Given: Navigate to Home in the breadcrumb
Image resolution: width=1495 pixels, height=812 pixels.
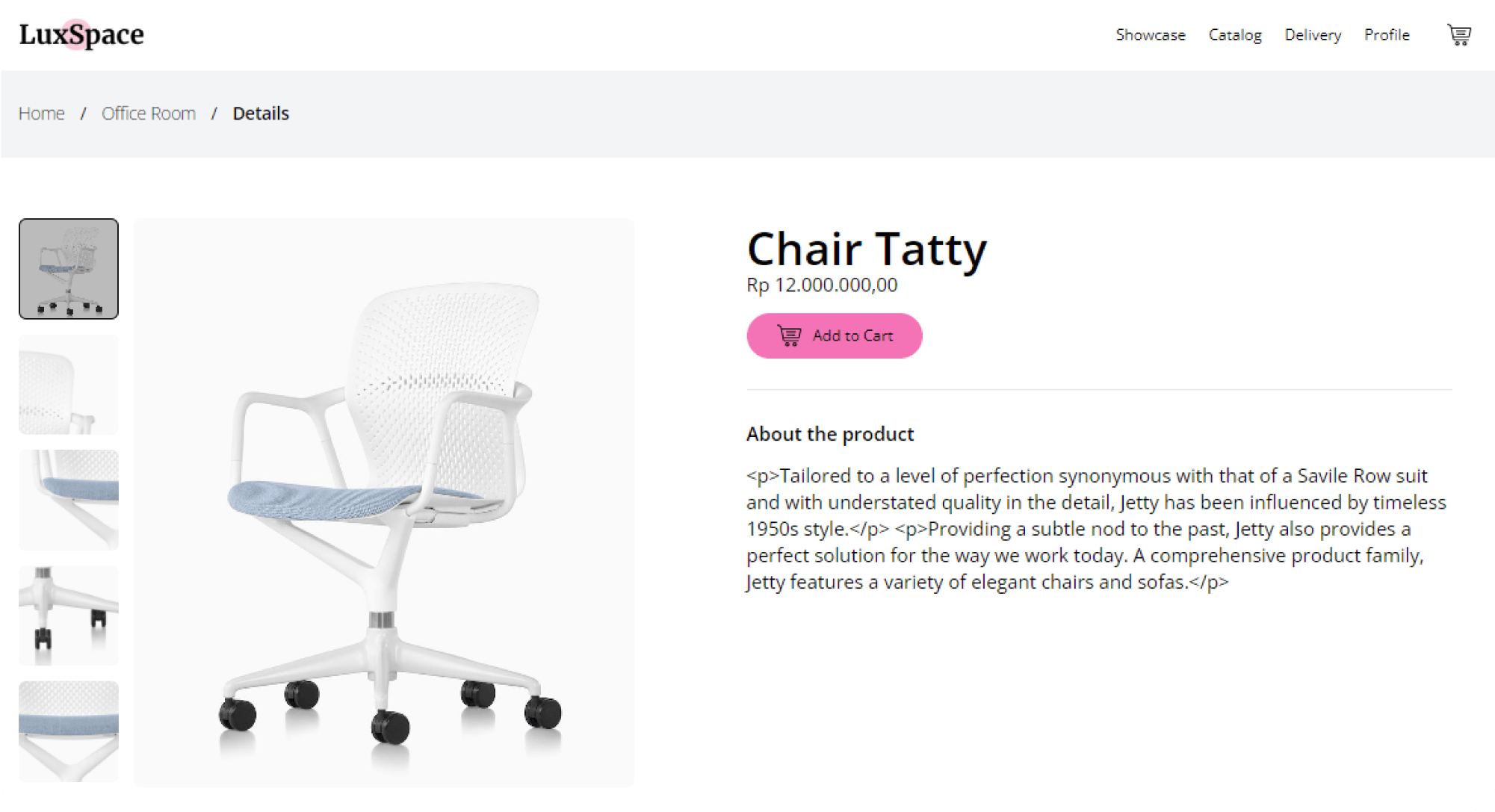Looking at the screenshot, I should pyautogui.click(x=42, y=114).
